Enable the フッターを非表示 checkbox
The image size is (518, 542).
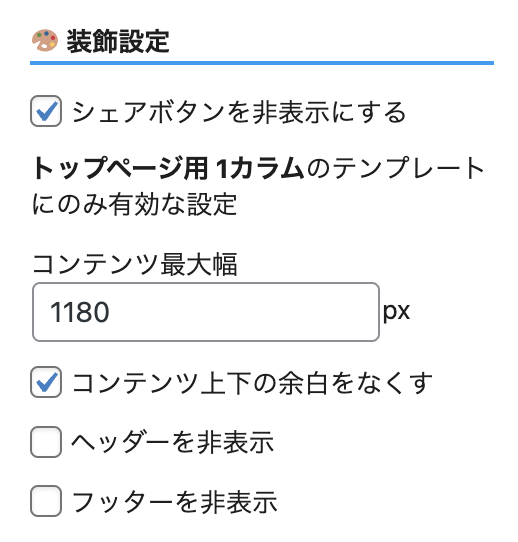(46, 501)
